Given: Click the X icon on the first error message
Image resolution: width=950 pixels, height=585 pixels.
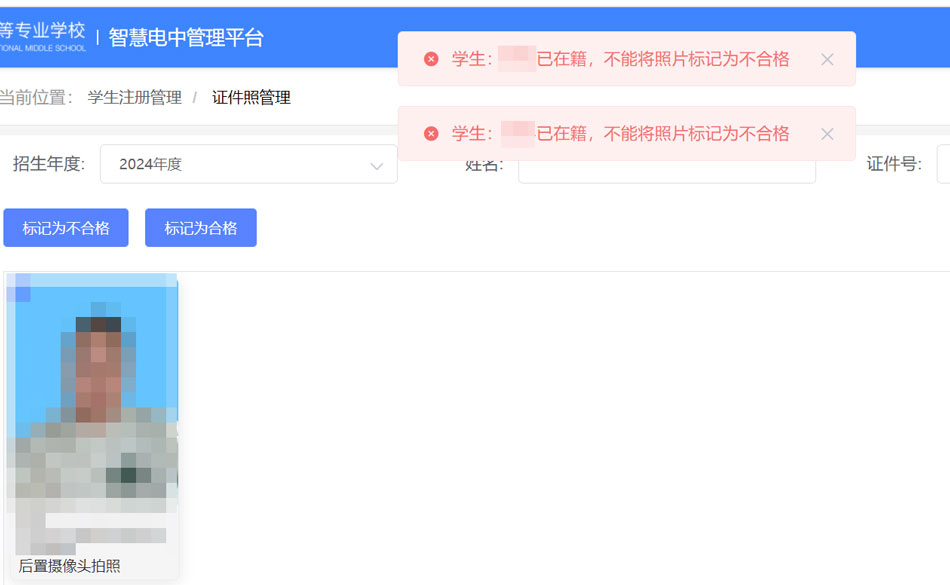Looking at the screenshot, I should point(827,59).
